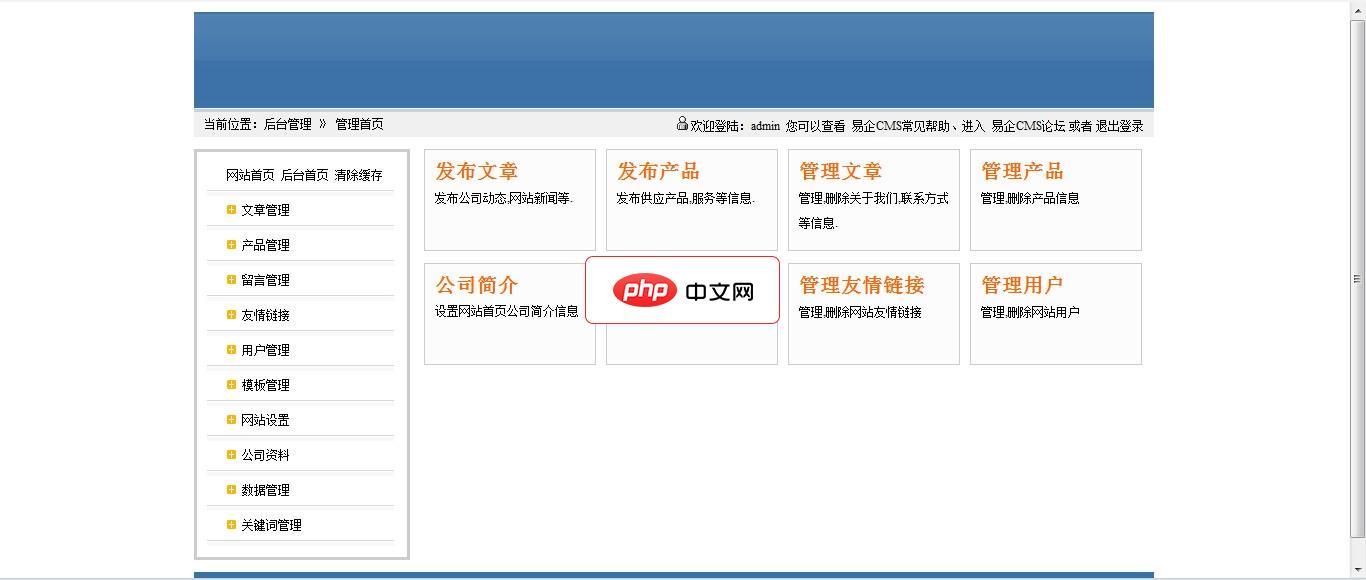This screenshot has height=580, width=1366.
Task: Click the plus icon beside 数据管理
Action: point(231,489)
